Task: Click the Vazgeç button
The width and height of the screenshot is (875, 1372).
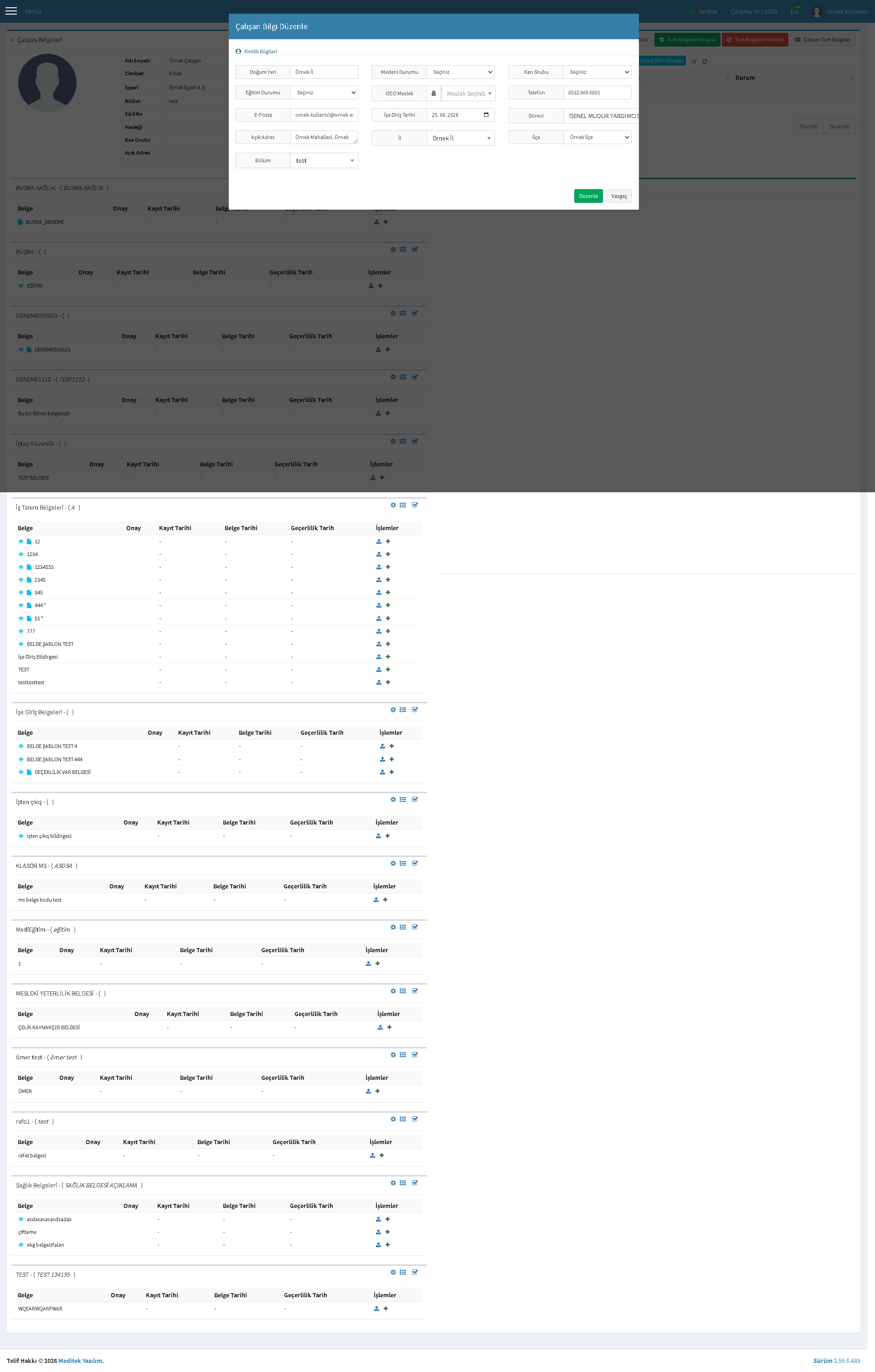Action: pos(619,196)
